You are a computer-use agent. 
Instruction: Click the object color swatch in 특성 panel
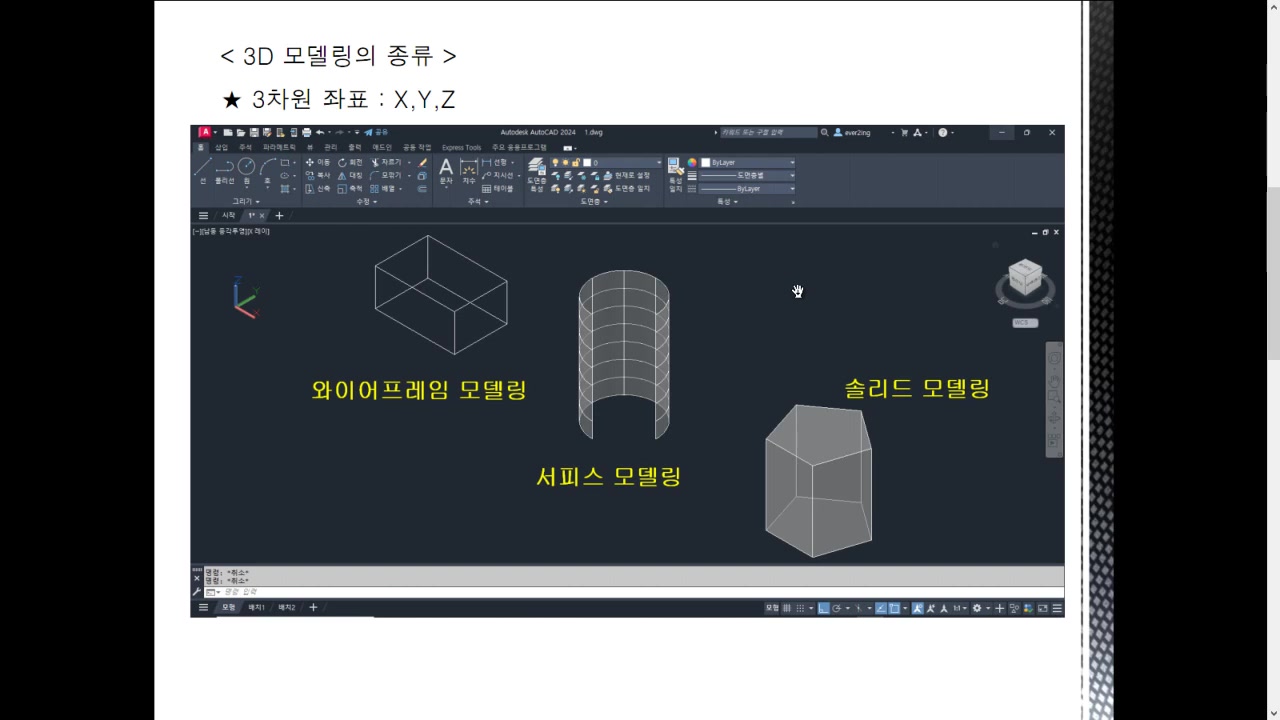coord(706,162)
